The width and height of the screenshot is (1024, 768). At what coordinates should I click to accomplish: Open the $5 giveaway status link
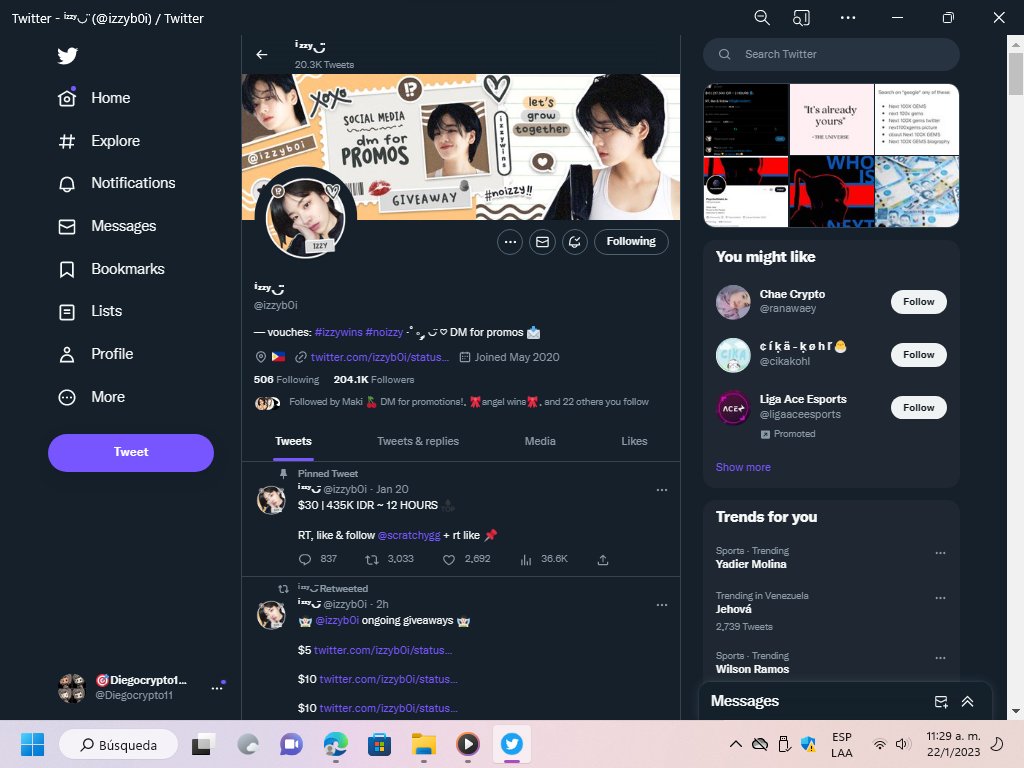click(x=383, y=650)
